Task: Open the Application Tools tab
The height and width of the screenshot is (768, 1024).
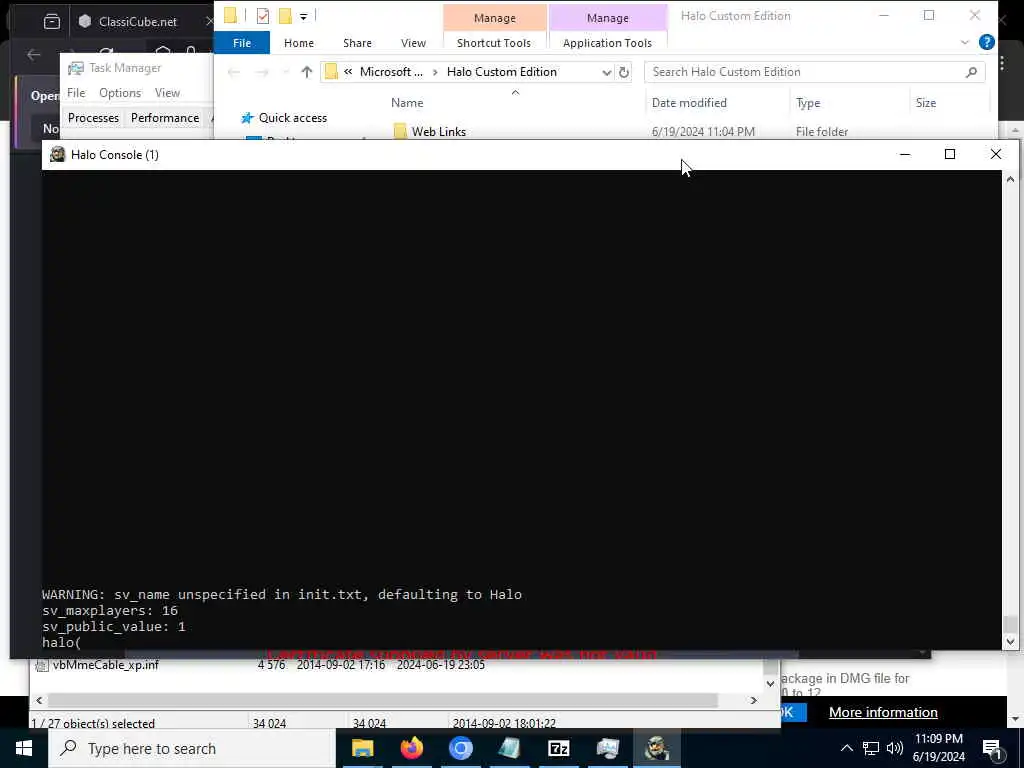Action: tap(607, 43)
